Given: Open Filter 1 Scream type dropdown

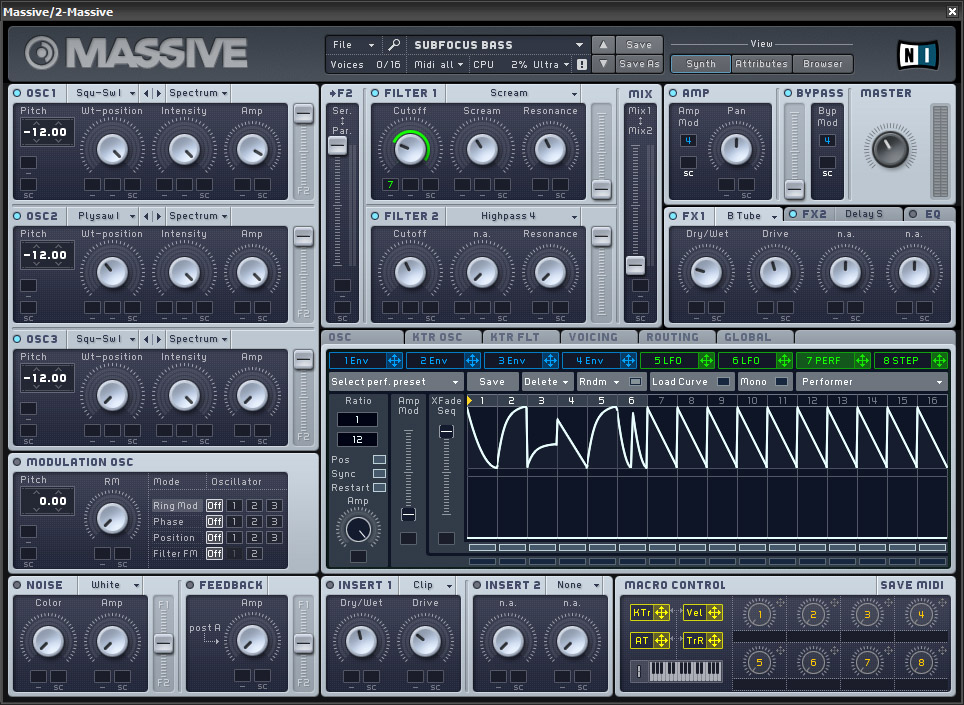Looking at the screenshot, I should pyautogui.click(x=513, y=93).
